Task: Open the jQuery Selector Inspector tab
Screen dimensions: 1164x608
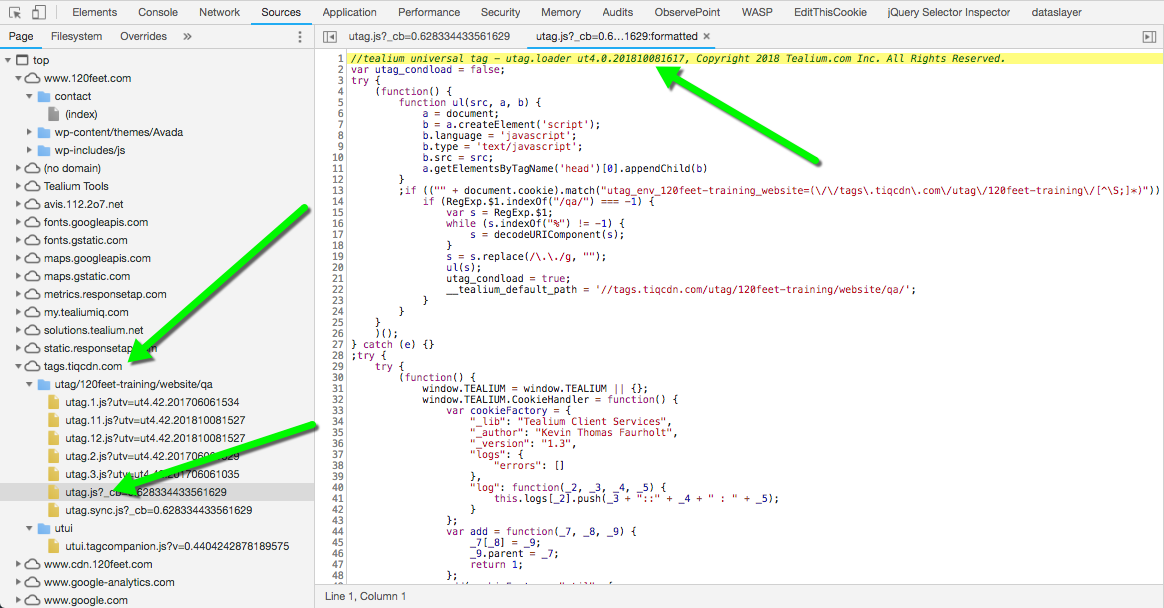Action: point(949,13)
